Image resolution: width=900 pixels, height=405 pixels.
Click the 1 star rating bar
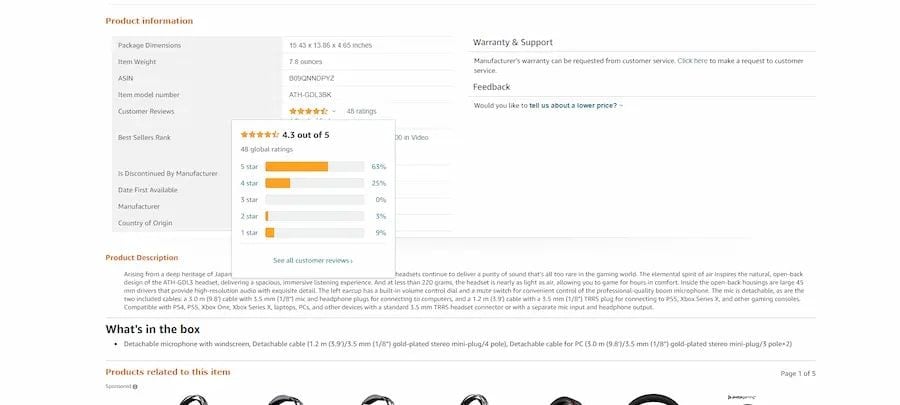click(315, 233)
